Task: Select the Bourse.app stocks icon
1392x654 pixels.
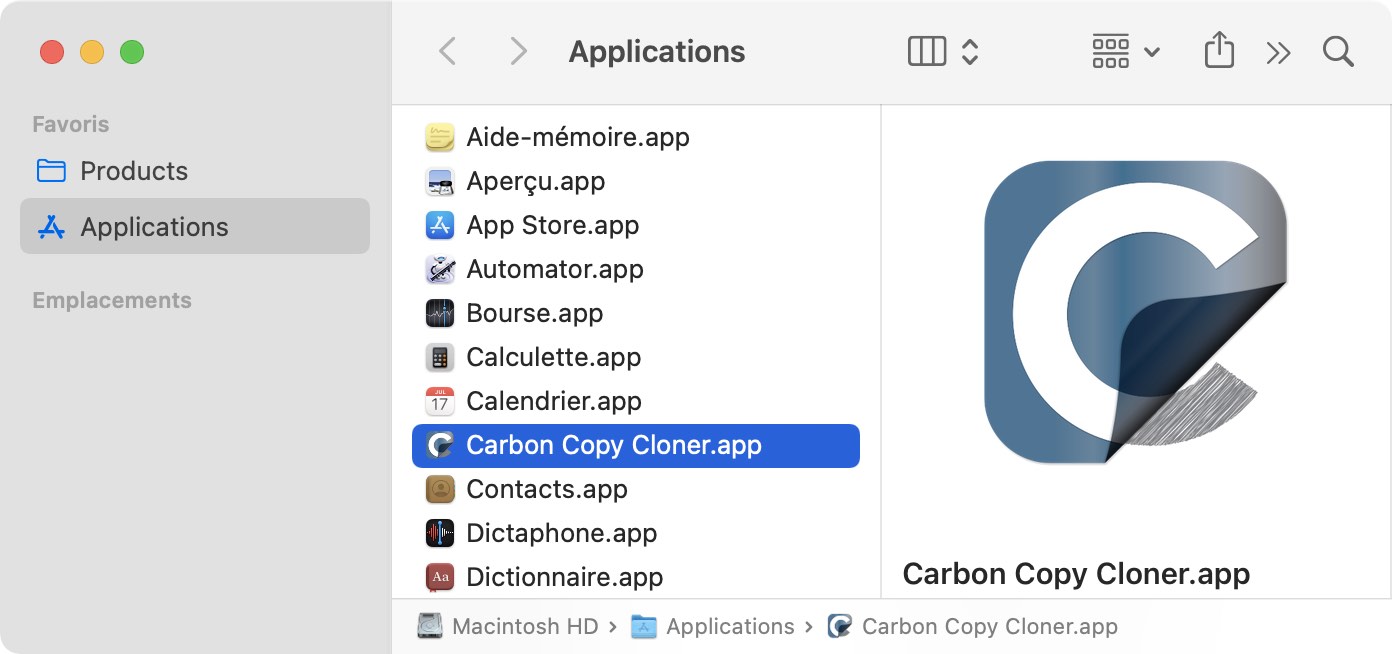Action: coord(440,313)
